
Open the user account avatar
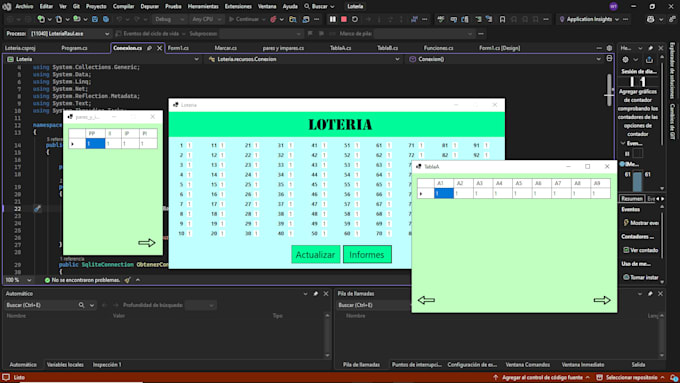click(x=613, y=7)
